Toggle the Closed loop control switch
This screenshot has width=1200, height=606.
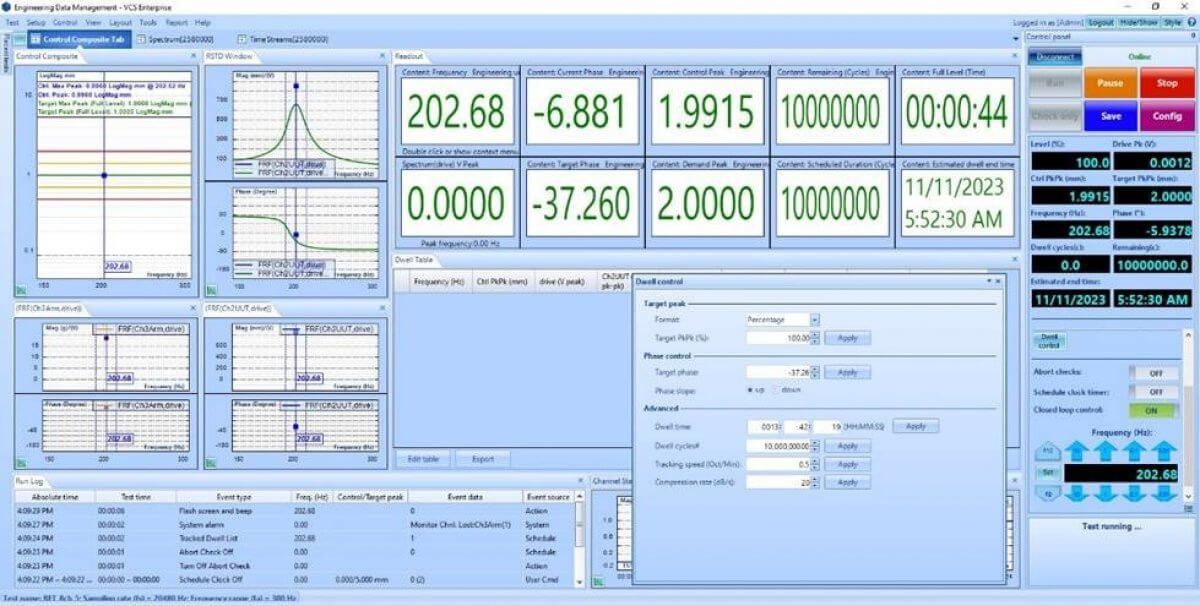pos(1155,410)
